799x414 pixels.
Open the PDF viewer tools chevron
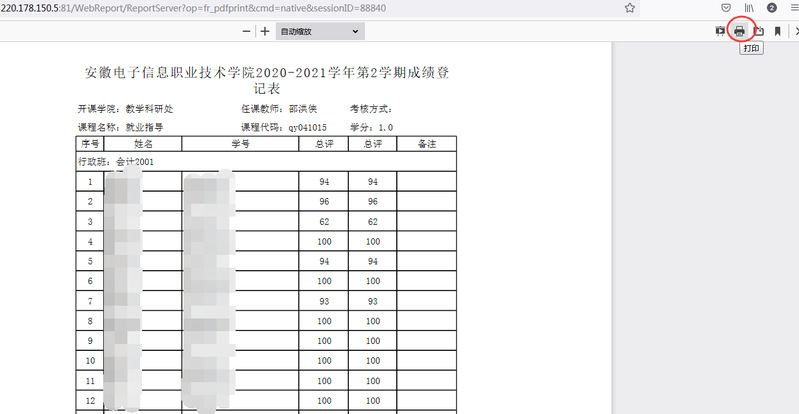(795, 31)
